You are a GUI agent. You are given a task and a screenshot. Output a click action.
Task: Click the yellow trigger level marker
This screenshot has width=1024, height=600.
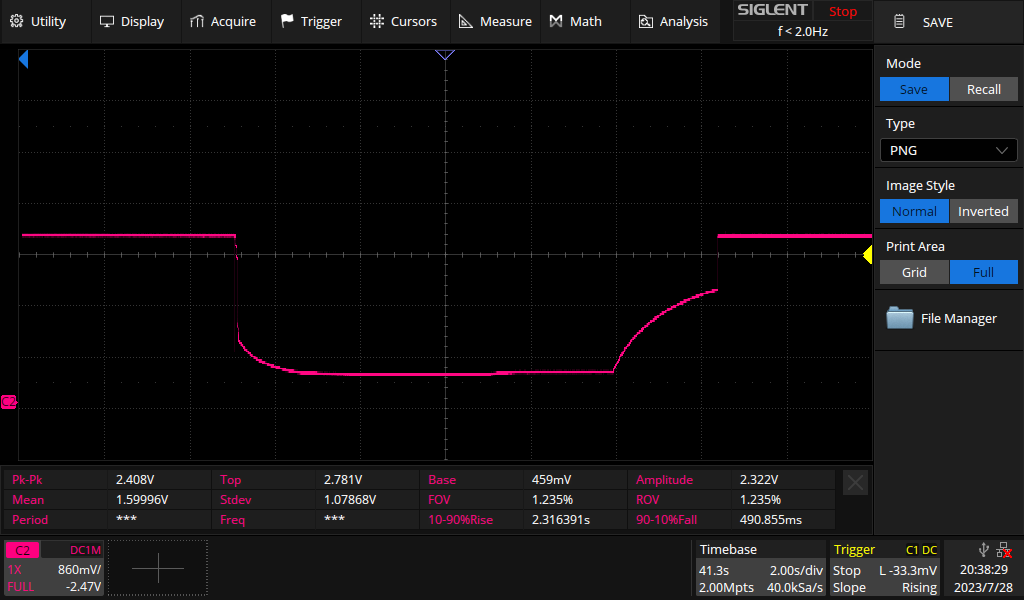point(867,255)
